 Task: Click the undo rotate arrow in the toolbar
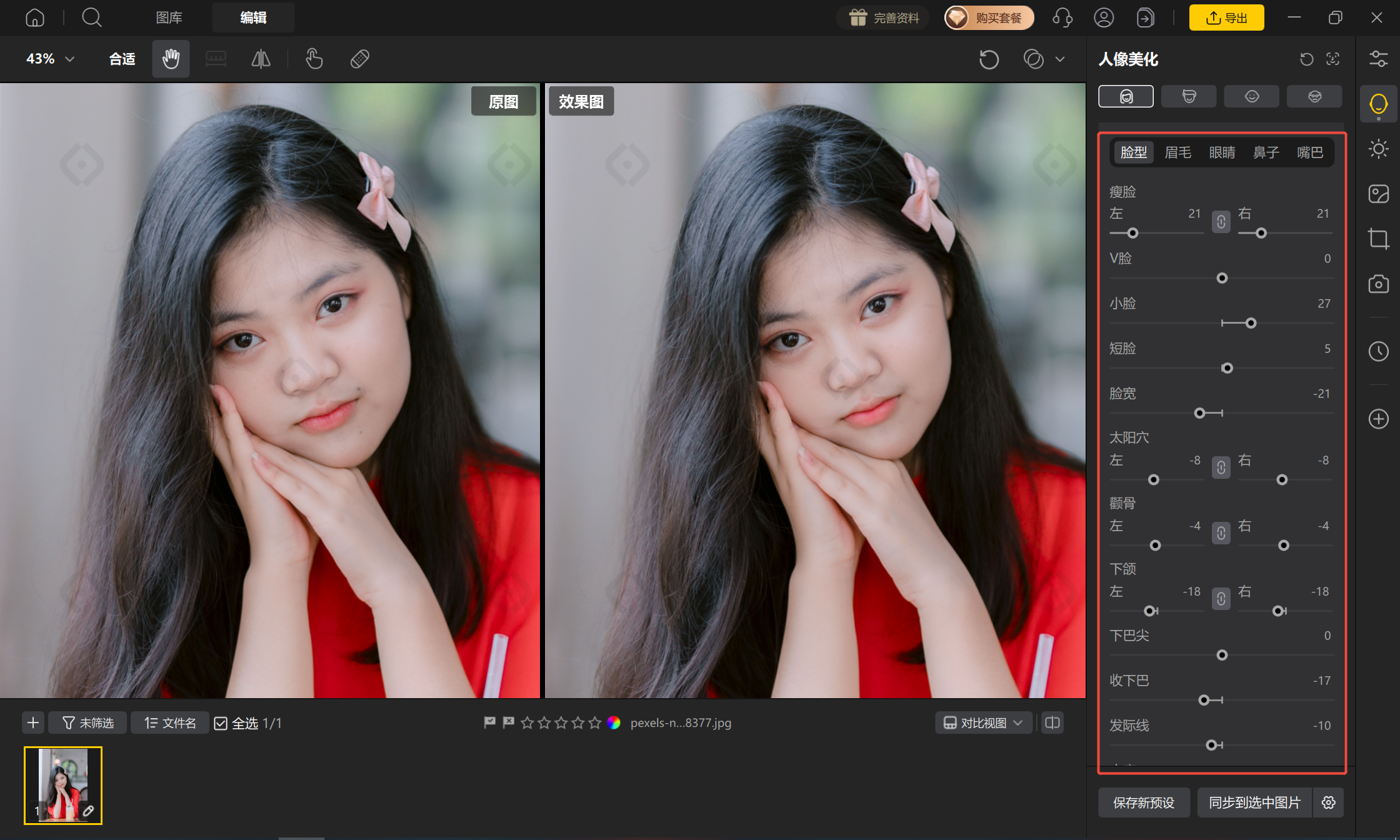[989, 59]
